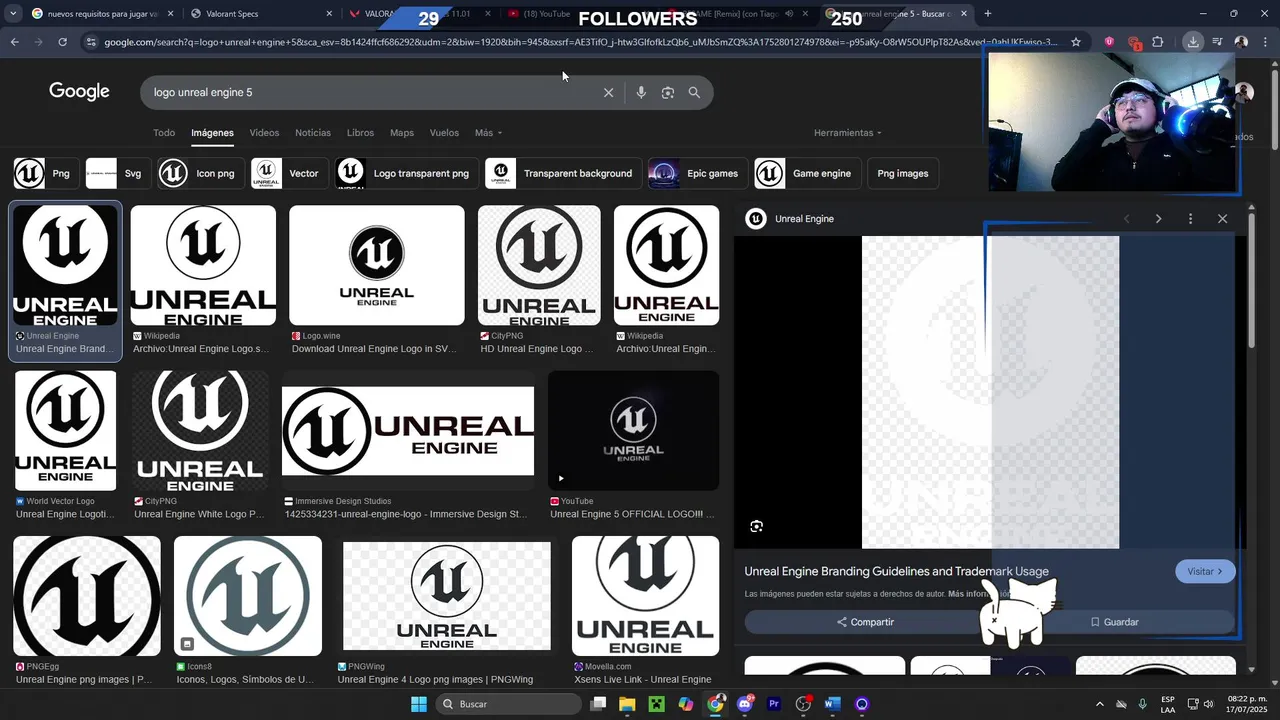Open Unreal Engine Branding Guidelines link

coord(896,571)
